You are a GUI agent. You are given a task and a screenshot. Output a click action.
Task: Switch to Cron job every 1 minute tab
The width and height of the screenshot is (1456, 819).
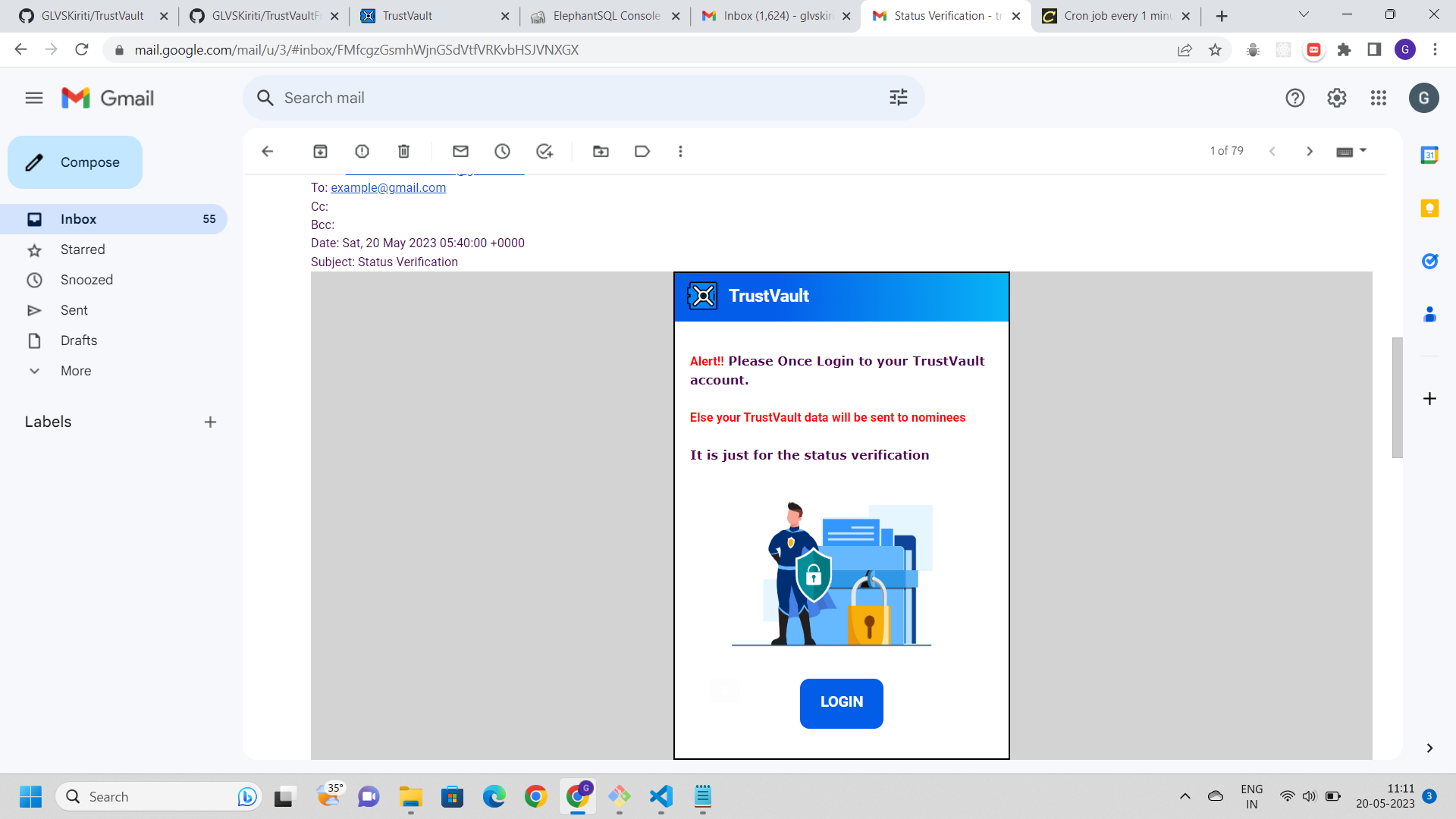click(1116, 16)
